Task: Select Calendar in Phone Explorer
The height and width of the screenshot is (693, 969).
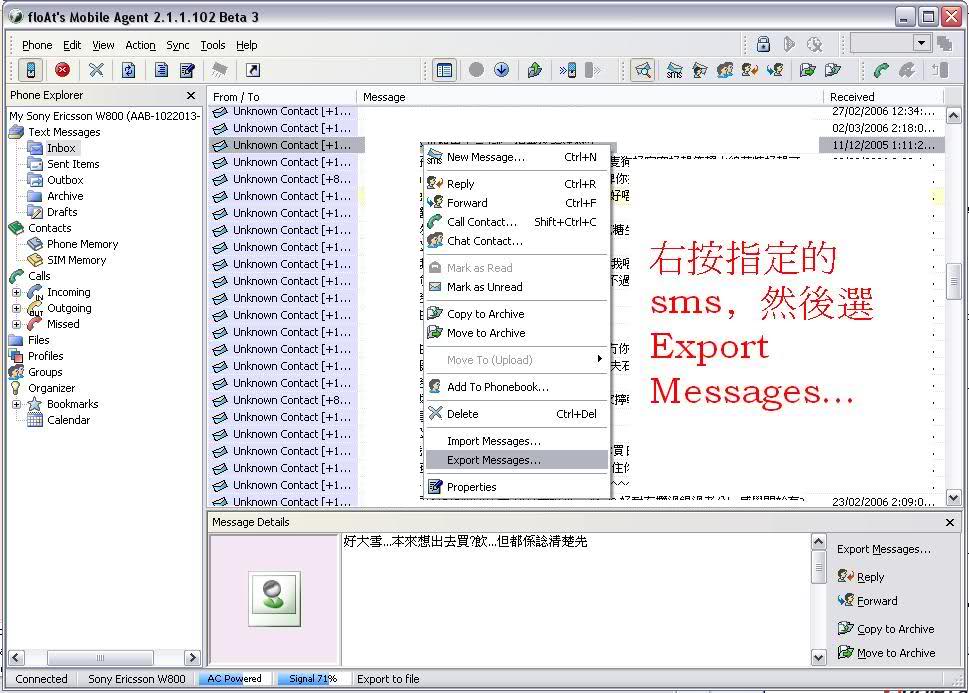Action: (68, 420)
